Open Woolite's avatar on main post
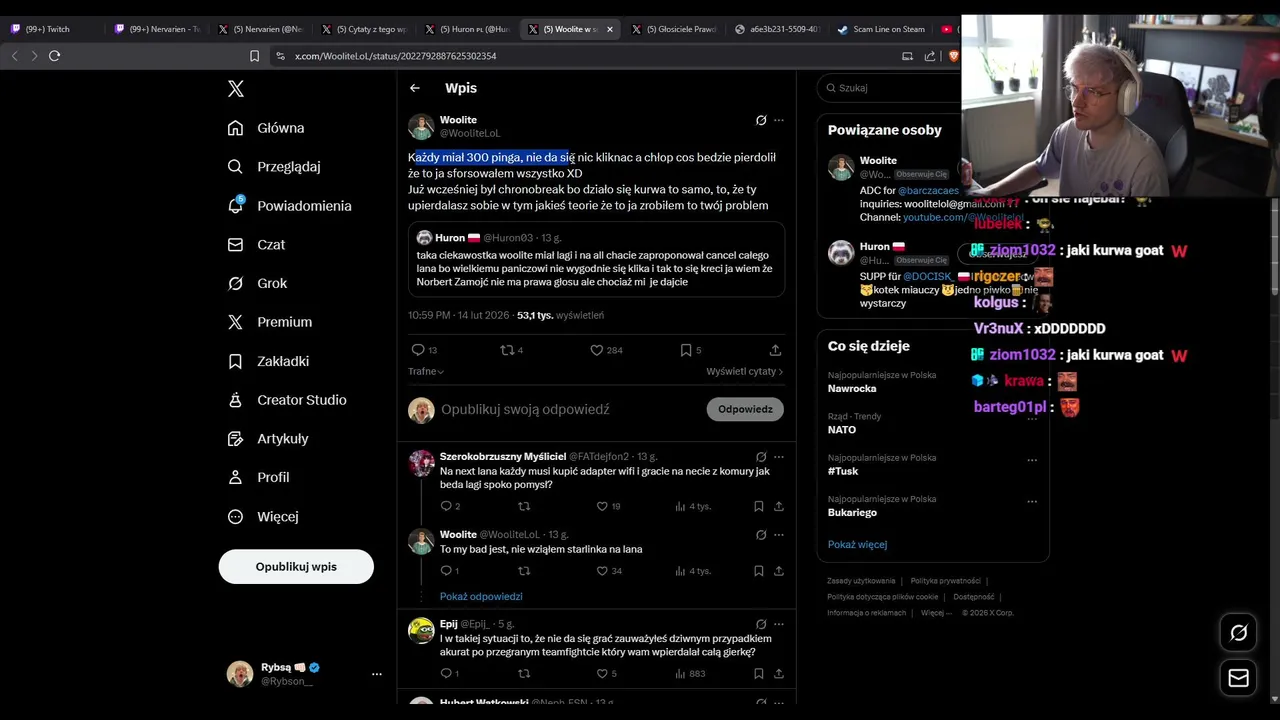The height and width of the screenshot is (720, 1280). coord(421,127)
